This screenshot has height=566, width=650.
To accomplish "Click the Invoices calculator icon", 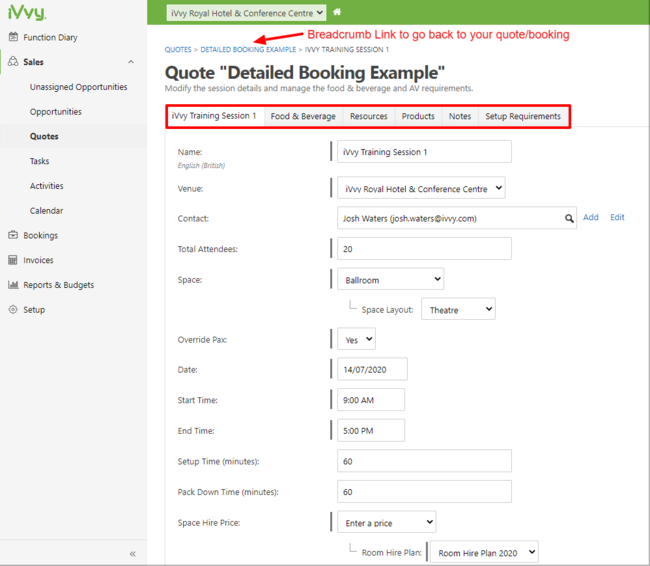I will [13, 260].
